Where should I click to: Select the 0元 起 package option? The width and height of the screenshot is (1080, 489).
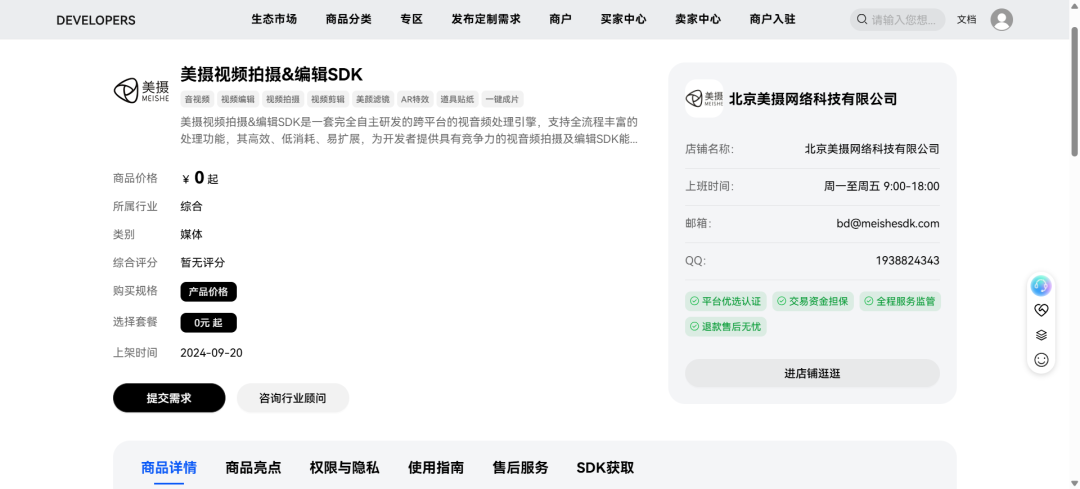tap(209, 322)
